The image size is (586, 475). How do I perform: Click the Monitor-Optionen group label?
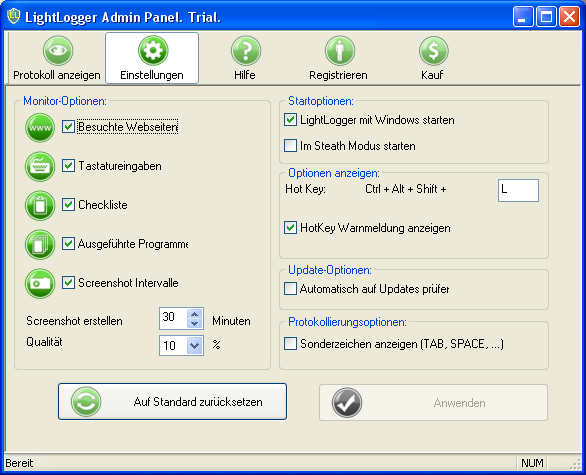(x=65, y=101)
